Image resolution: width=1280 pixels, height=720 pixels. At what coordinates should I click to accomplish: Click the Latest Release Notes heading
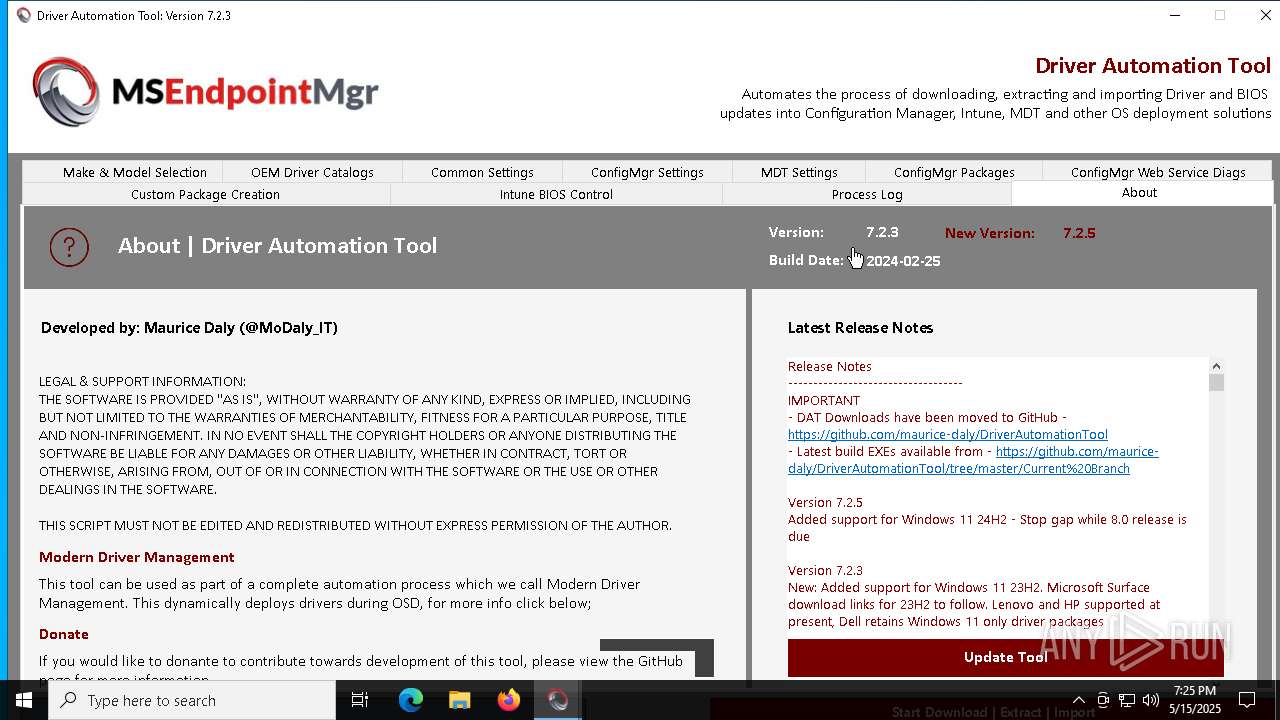point(860,328)
